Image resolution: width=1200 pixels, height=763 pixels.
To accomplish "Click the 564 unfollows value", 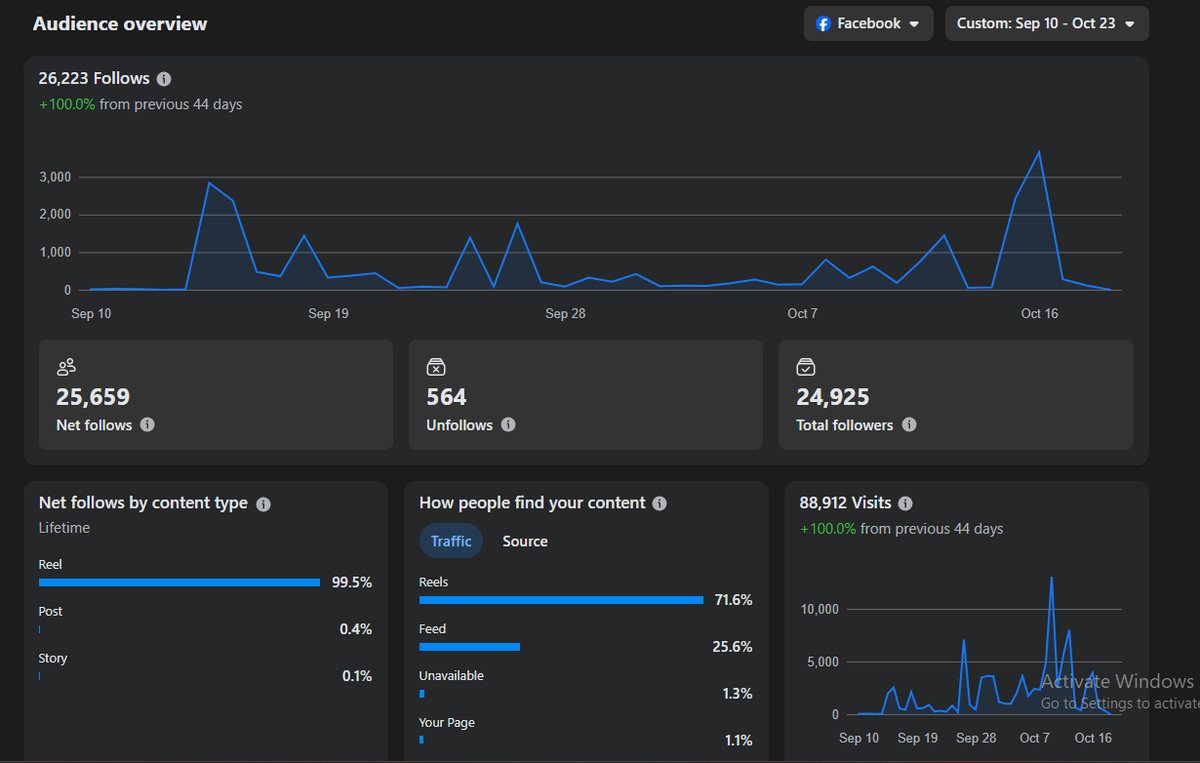I will 446,397.
